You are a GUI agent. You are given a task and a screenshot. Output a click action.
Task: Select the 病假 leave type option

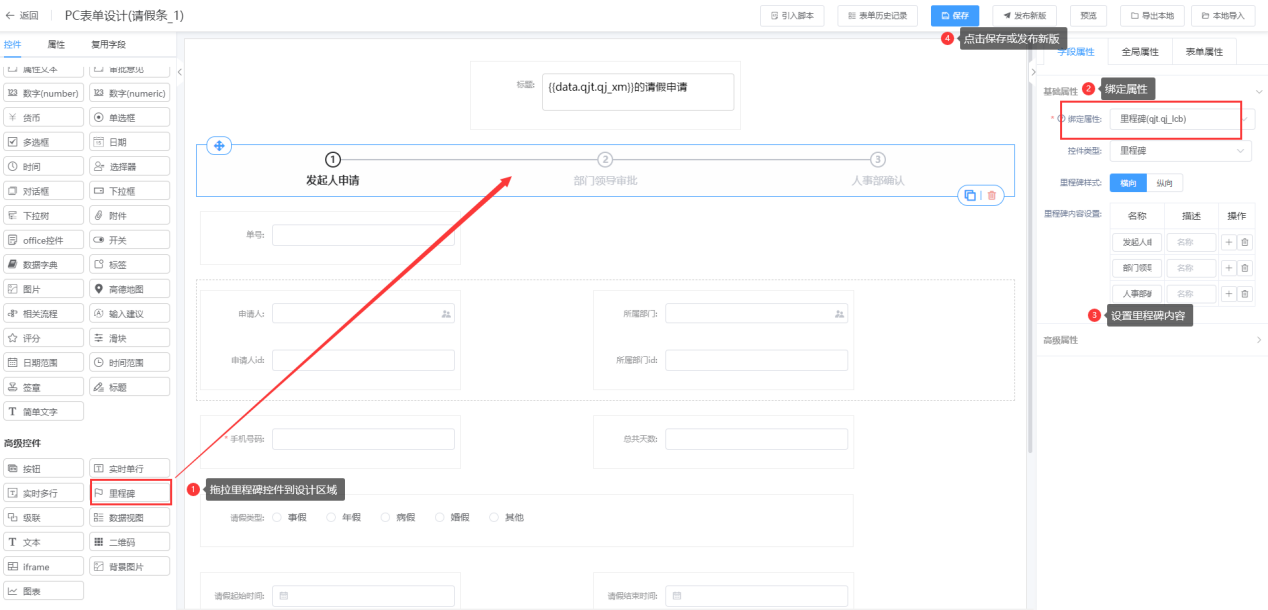coord(386,518)
